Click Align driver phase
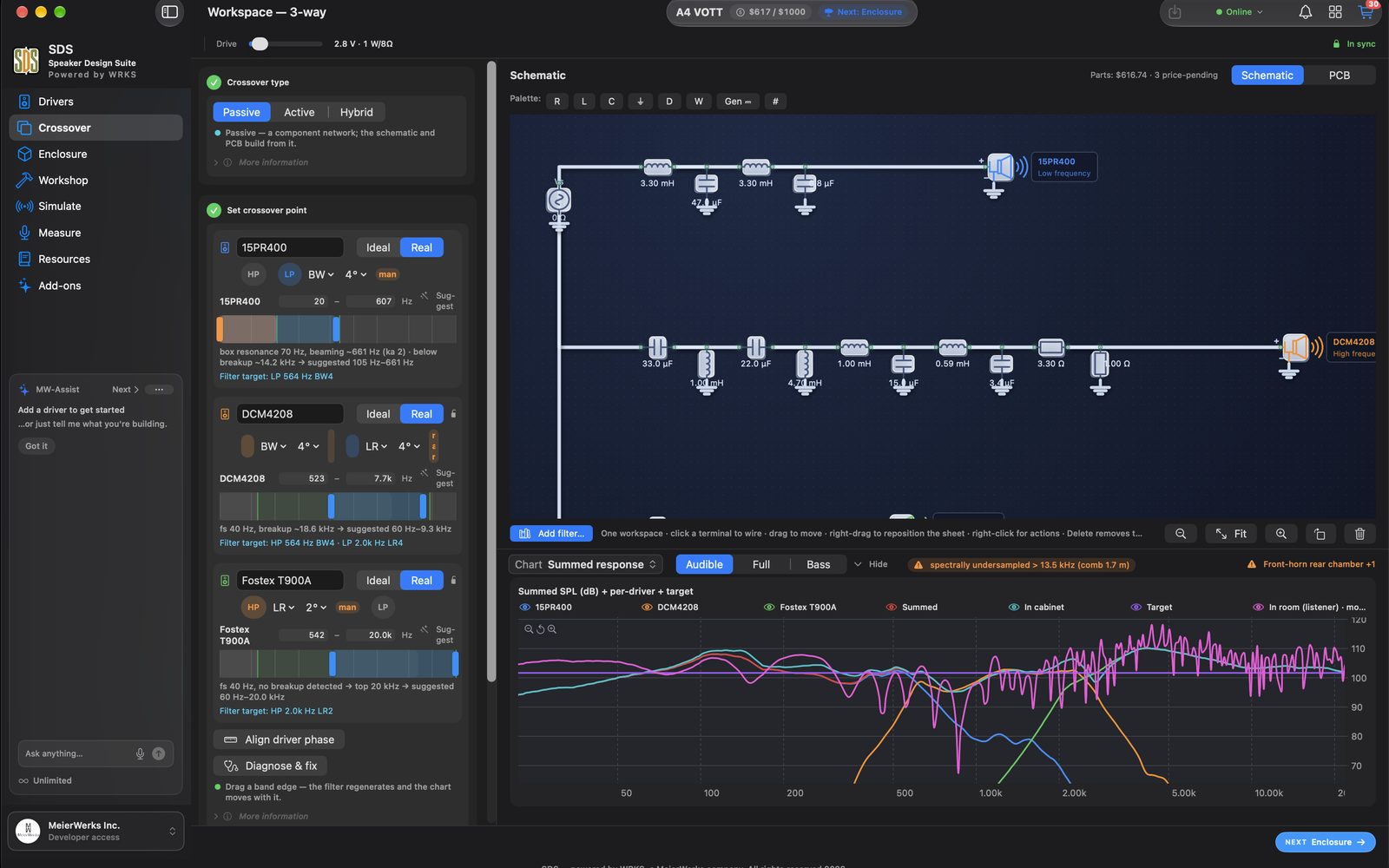 coord(279,740)
